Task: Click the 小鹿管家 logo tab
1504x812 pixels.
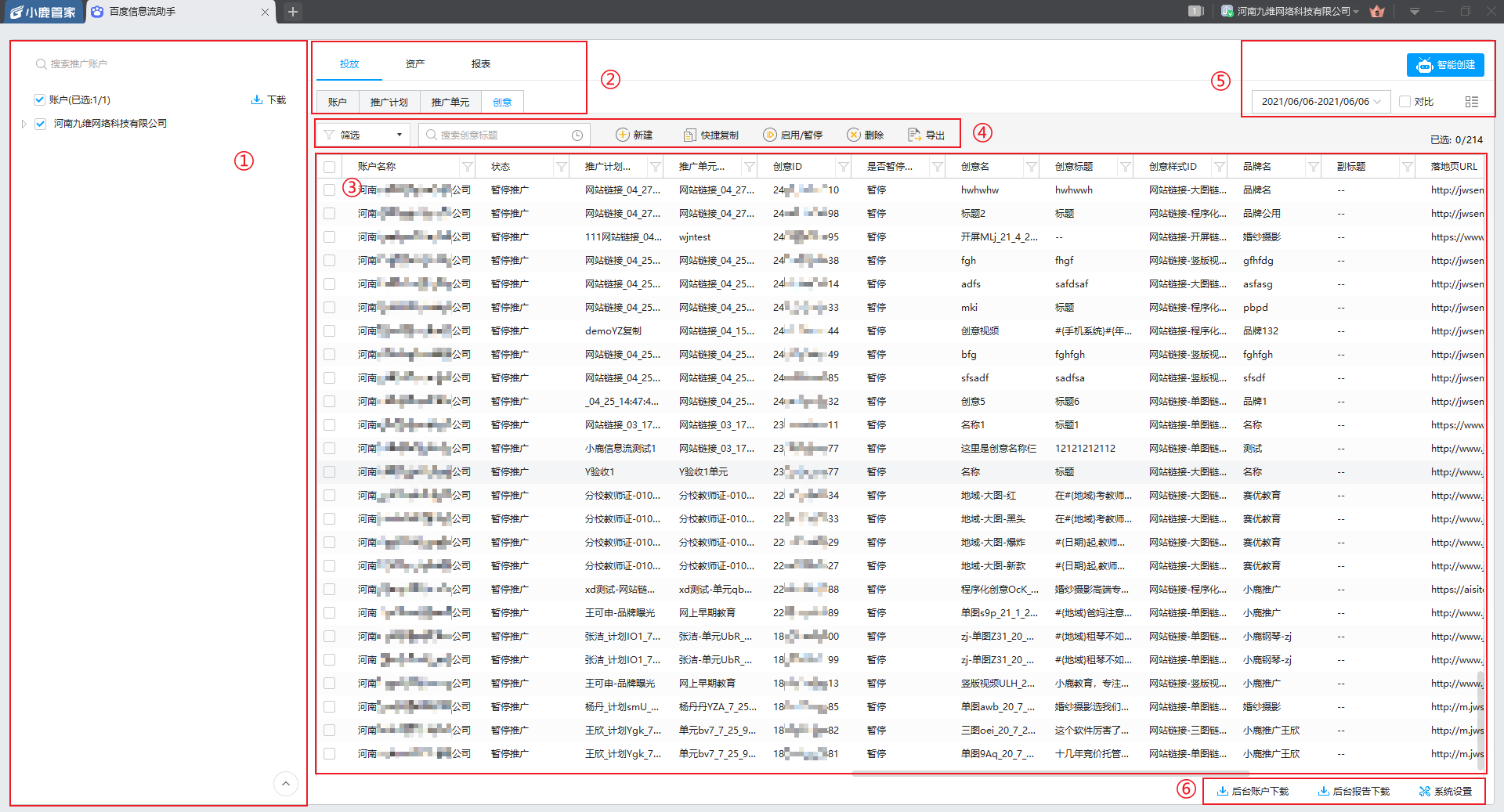Action: [43, 12]
